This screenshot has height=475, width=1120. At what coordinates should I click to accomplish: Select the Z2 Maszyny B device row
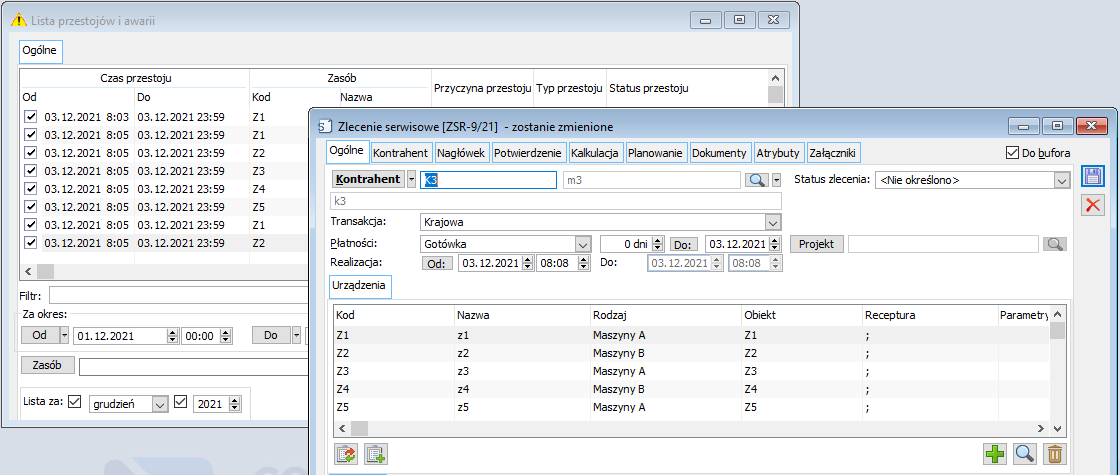point(691,353)
